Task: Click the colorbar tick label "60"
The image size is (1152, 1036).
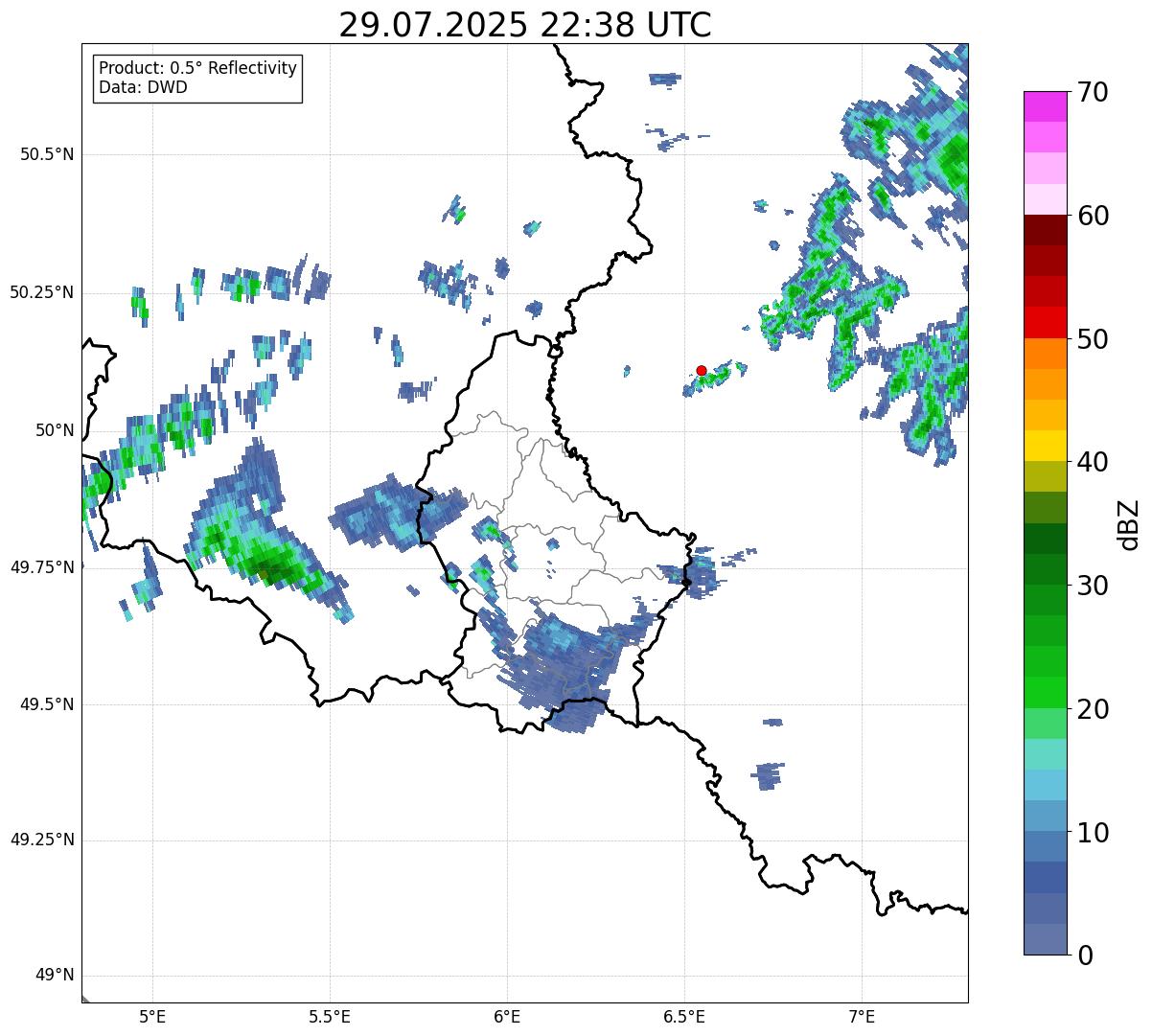Action: pos(1092,216)
